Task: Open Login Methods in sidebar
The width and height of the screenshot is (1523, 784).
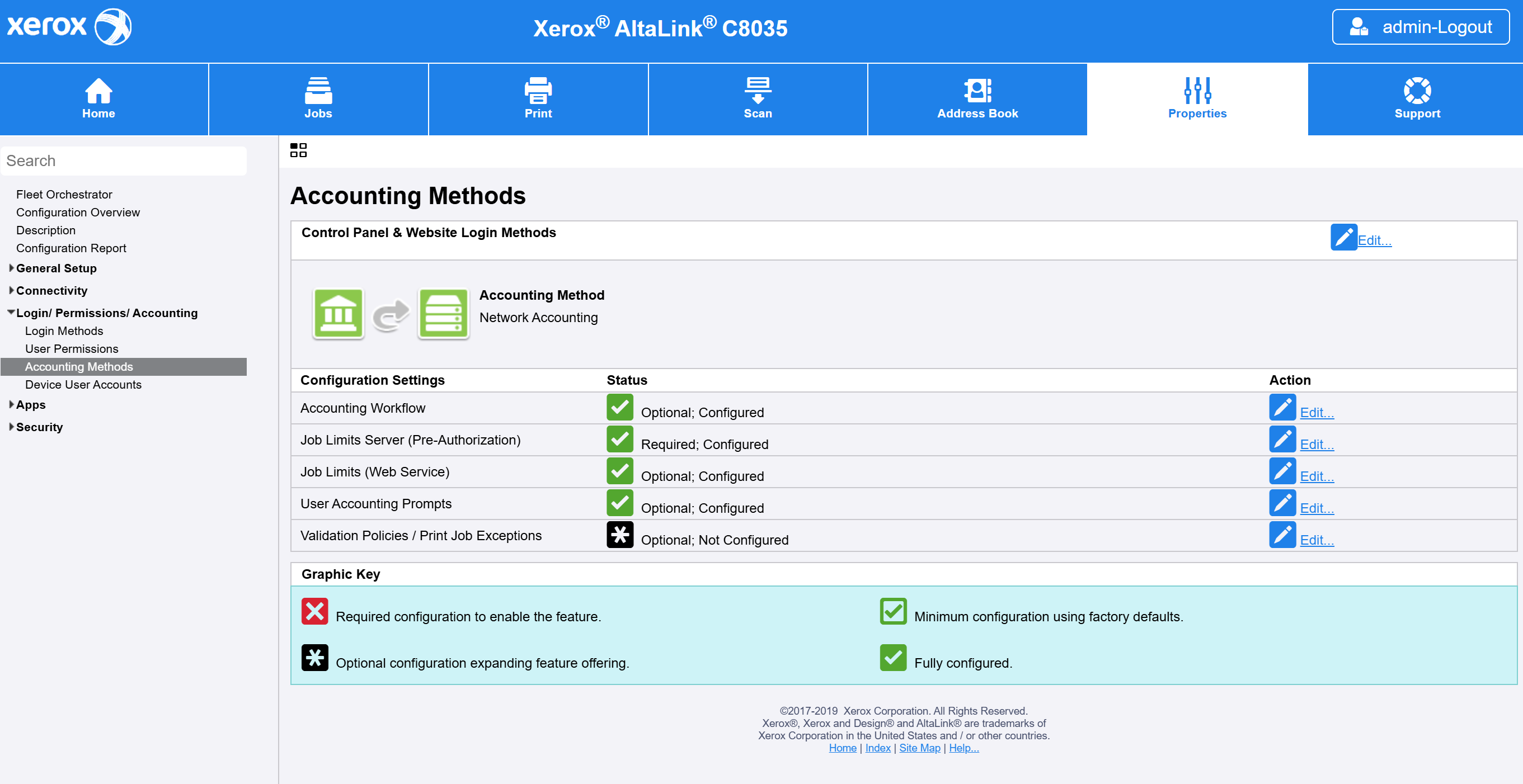Action: pyautogui.click(x=64, y=331)
